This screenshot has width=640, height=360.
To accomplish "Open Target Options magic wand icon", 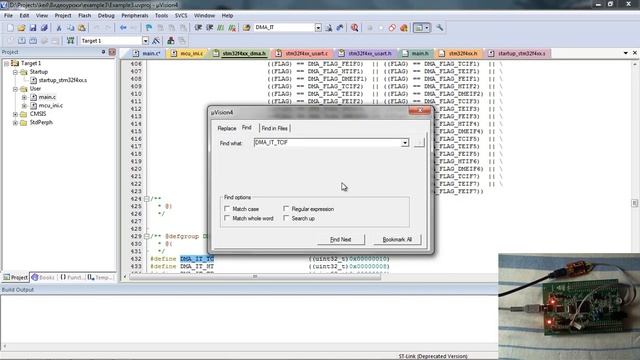I will point(156,41).
